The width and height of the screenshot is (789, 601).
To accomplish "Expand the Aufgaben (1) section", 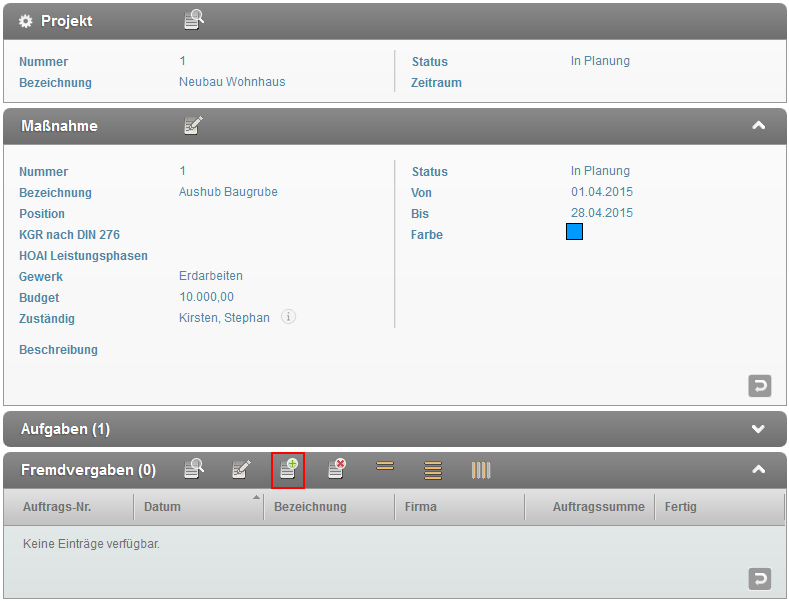I will click(758, 429).
